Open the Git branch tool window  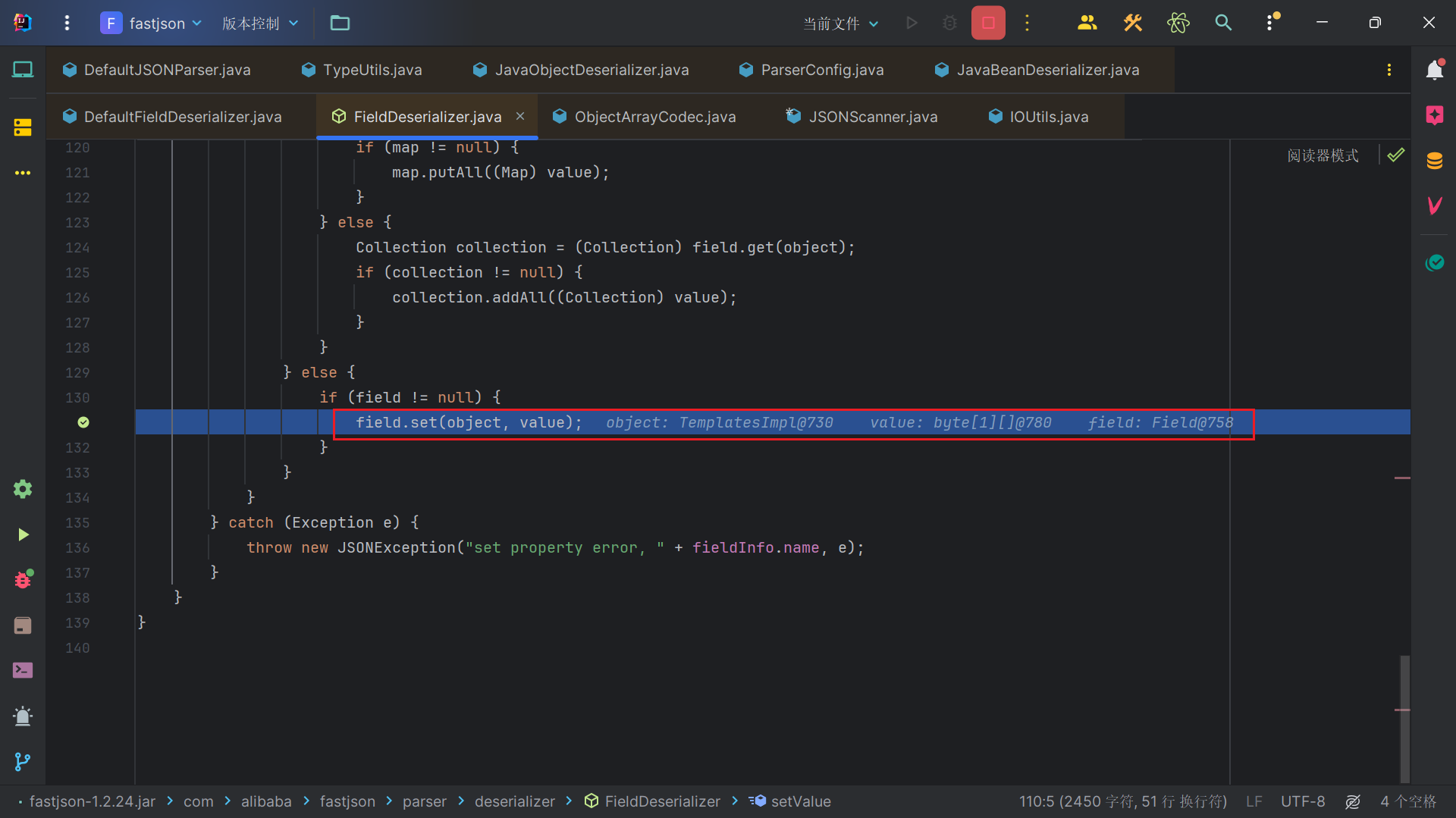tap(23, 761)
